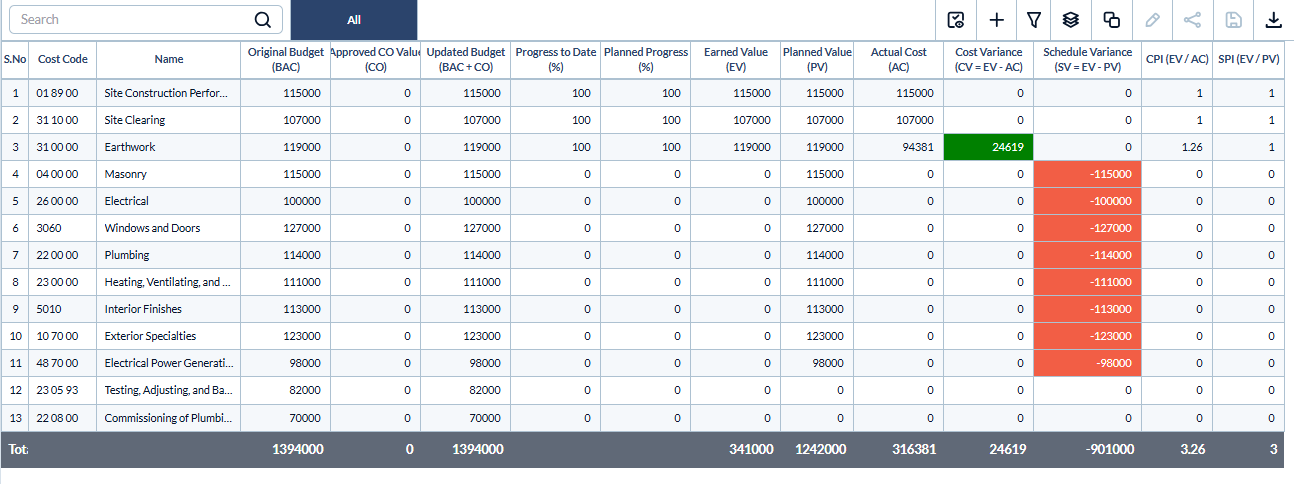Click the Actual Cost (AC) column header
1294x484 pixels.
pyautogui.click(x=899, y=59)
